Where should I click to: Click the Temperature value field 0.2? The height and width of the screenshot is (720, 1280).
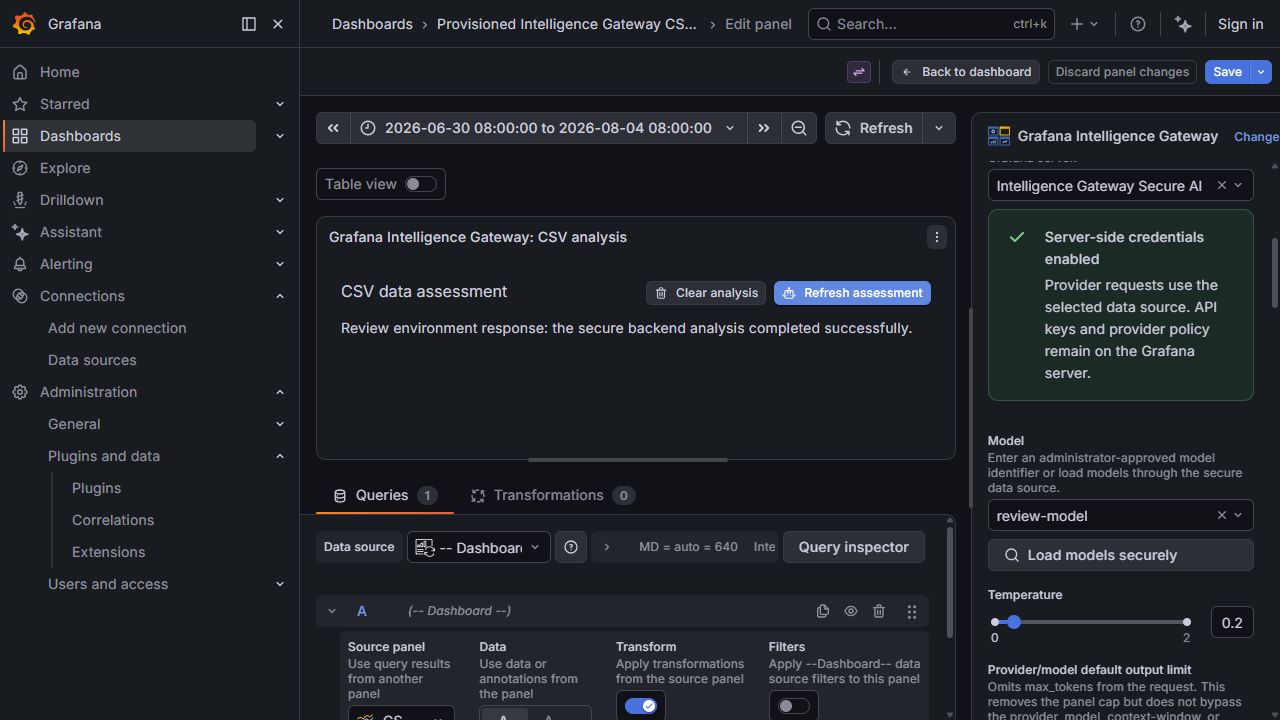point(1232,622)
